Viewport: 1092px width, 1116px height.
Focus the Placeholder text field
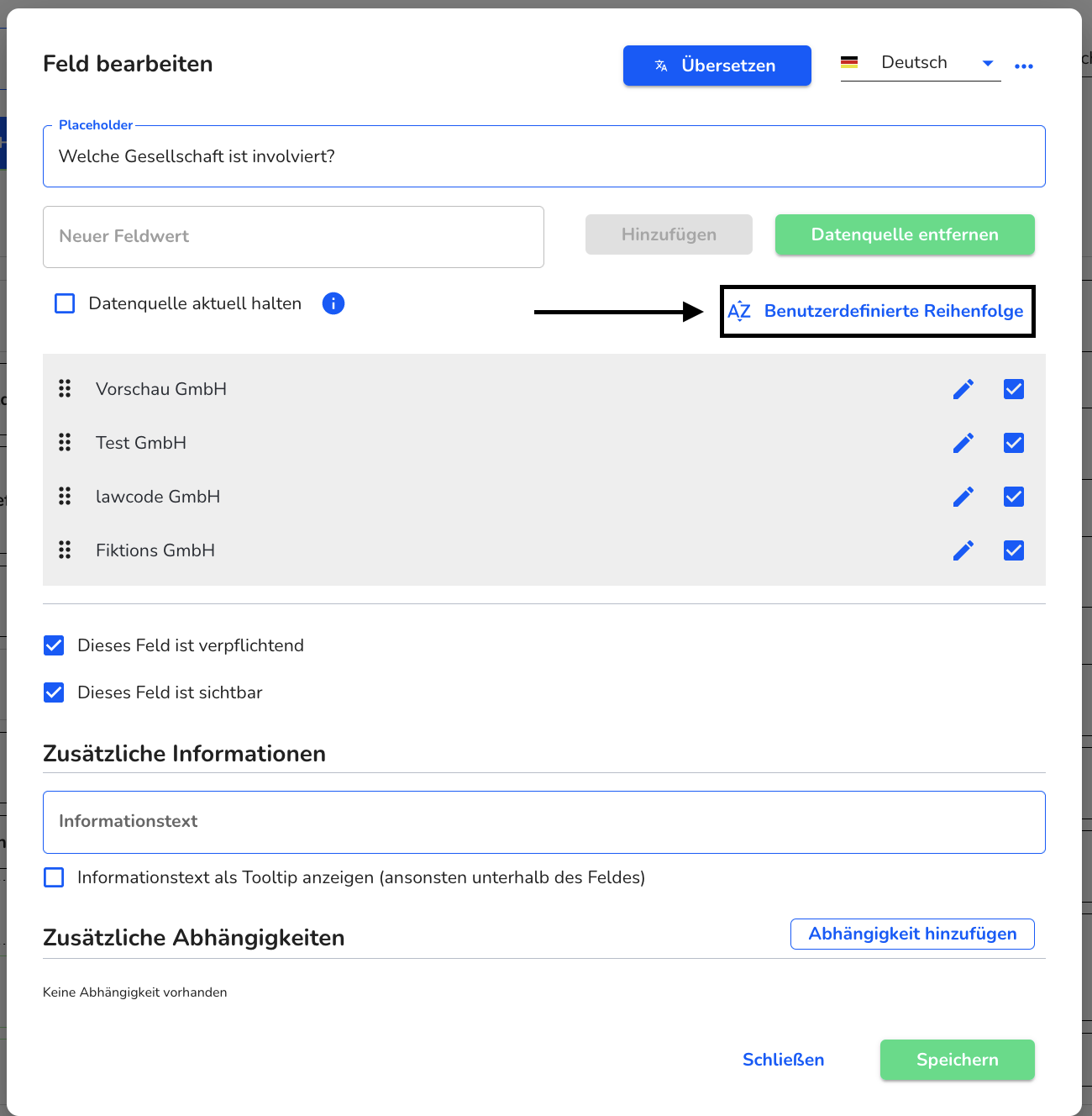pyautogui.click(x=544, y=156)
